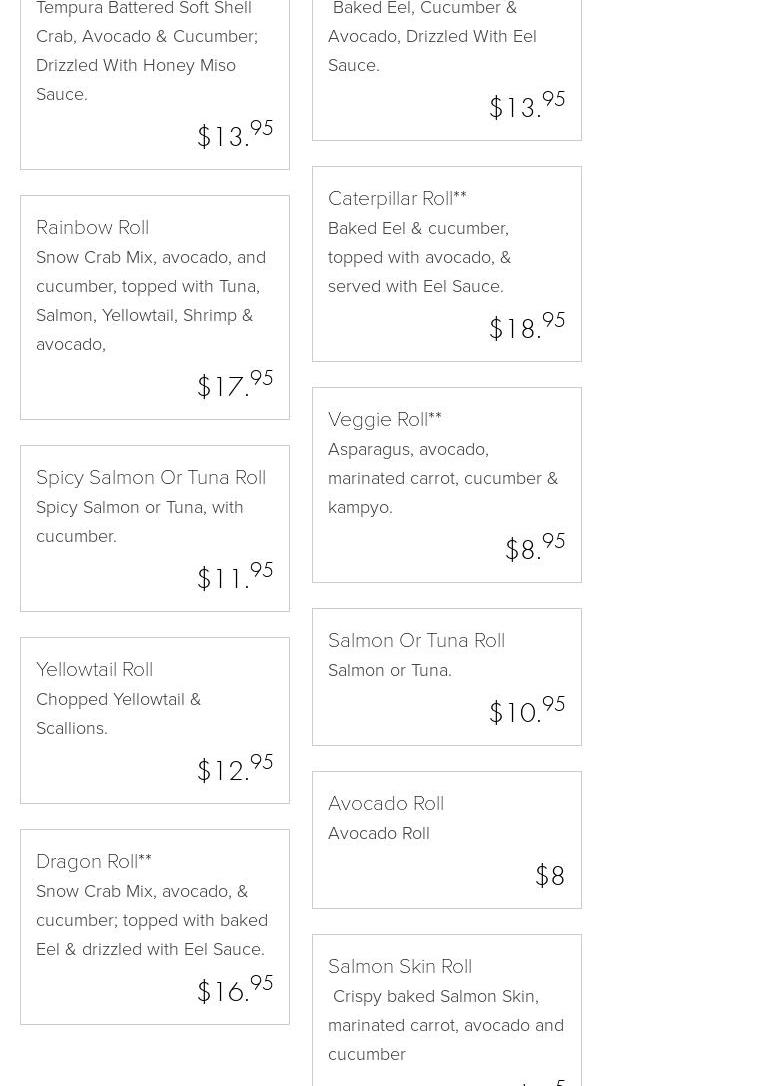Screen dimensions: 770x1086
Task: Open the Rainbow Roll menu item
Action: 92,228
